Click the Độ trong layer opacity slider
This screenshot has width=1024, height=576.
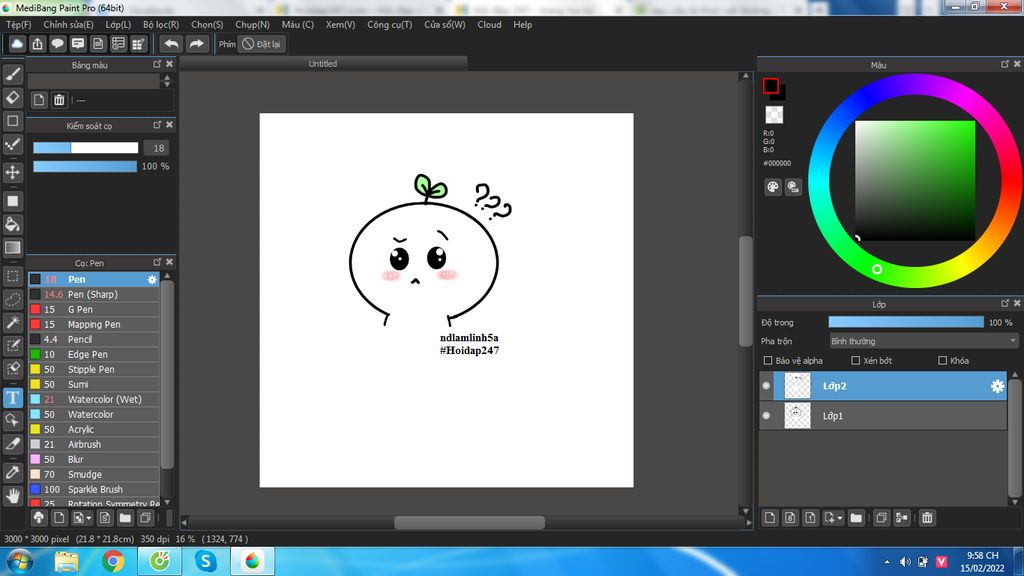click(906, 322)
